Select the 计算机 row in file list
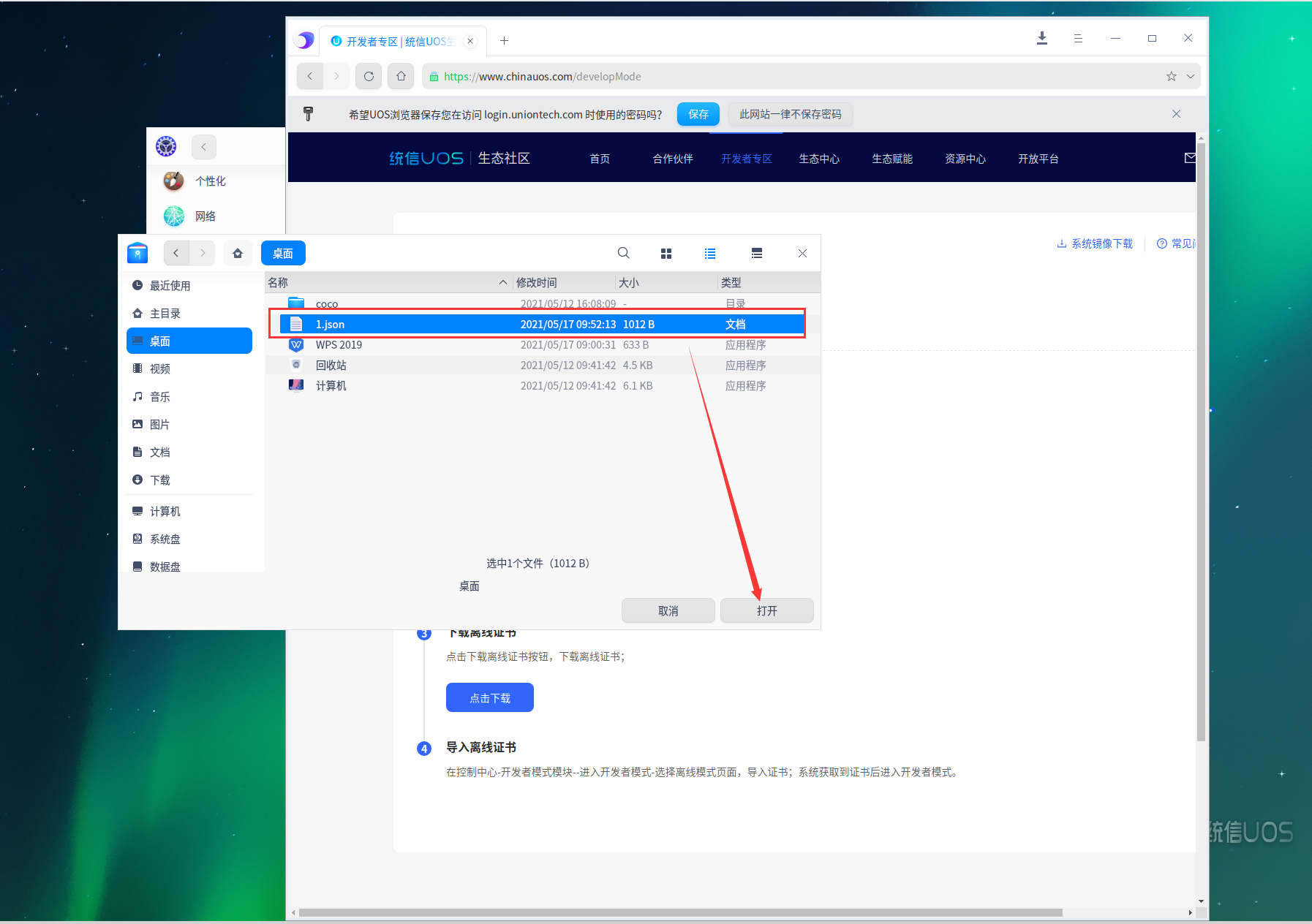Screen dimensions: 1312x924 [x=542, y=385]
